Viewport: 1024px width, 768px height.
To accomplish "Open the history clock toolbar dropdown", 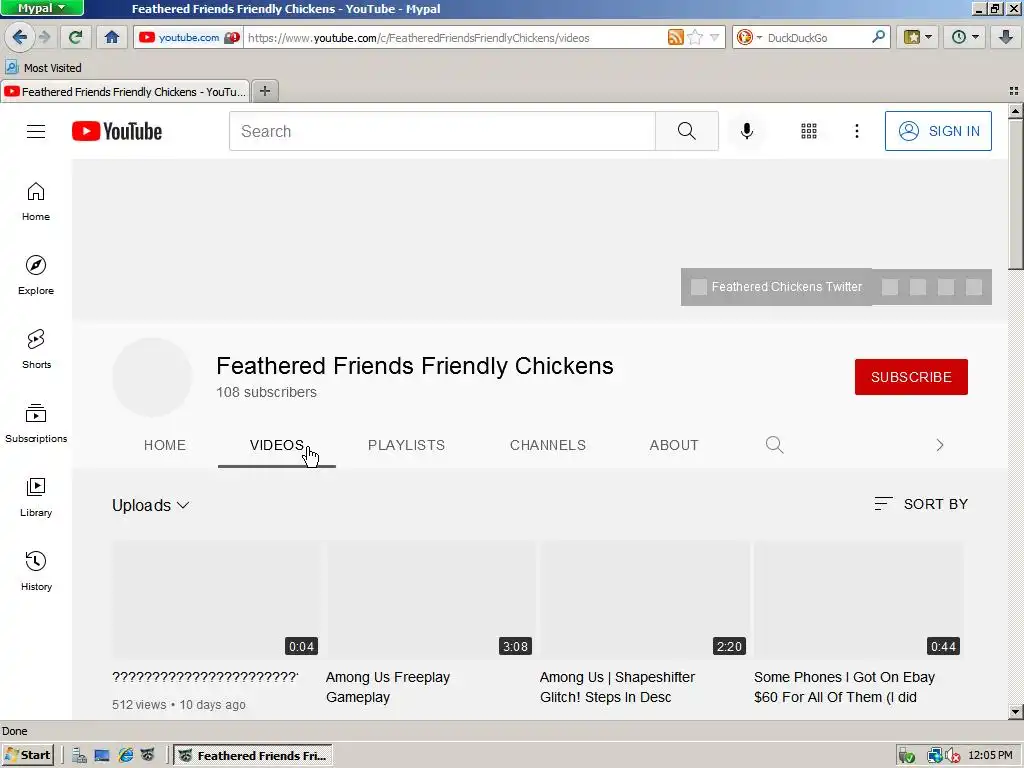I will (965, 37).
